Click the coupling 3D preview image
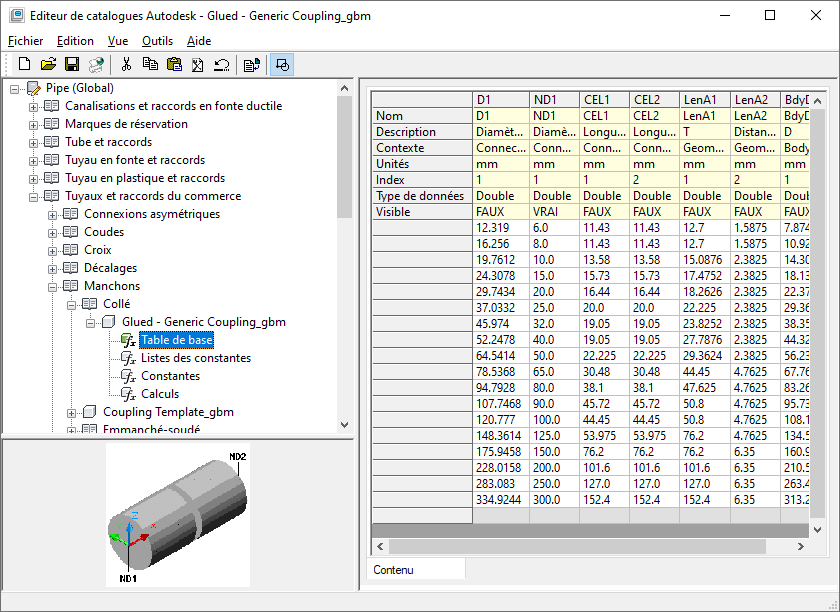 (178, 513)
